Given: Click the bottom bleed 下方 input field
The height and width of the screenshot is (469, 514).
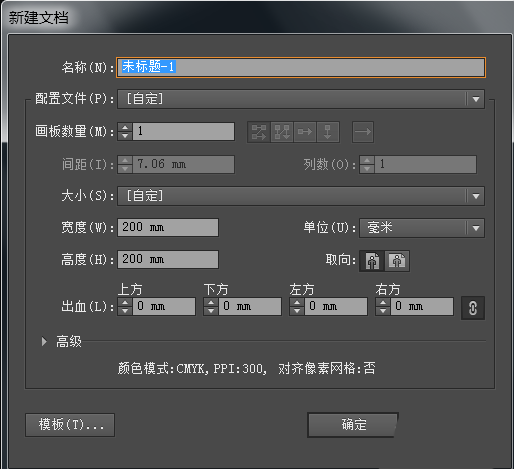Looking at the screenshot, I should point(250,307).
